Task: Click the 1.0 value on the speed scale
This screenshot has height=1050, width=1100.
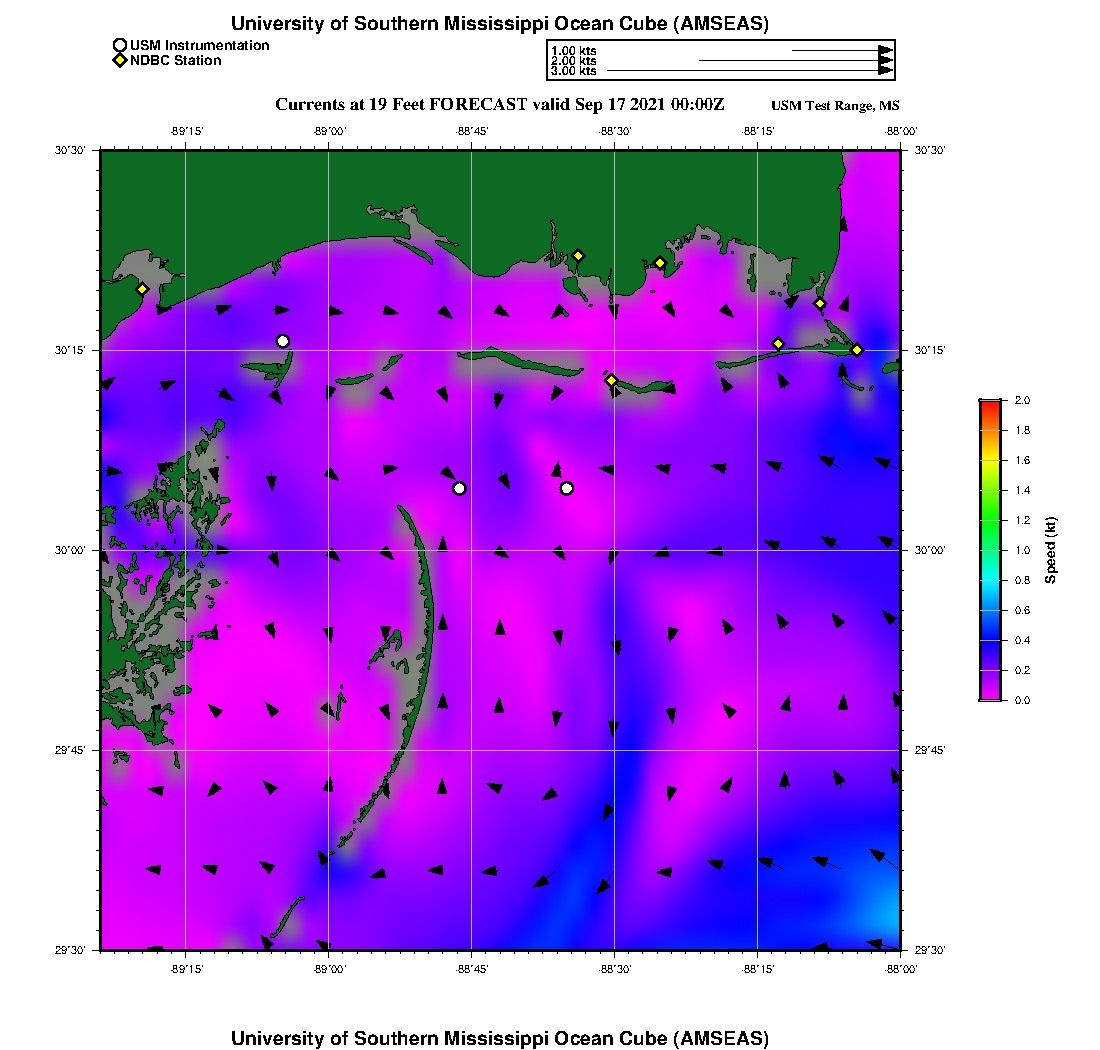Action: coord(1022,550)
